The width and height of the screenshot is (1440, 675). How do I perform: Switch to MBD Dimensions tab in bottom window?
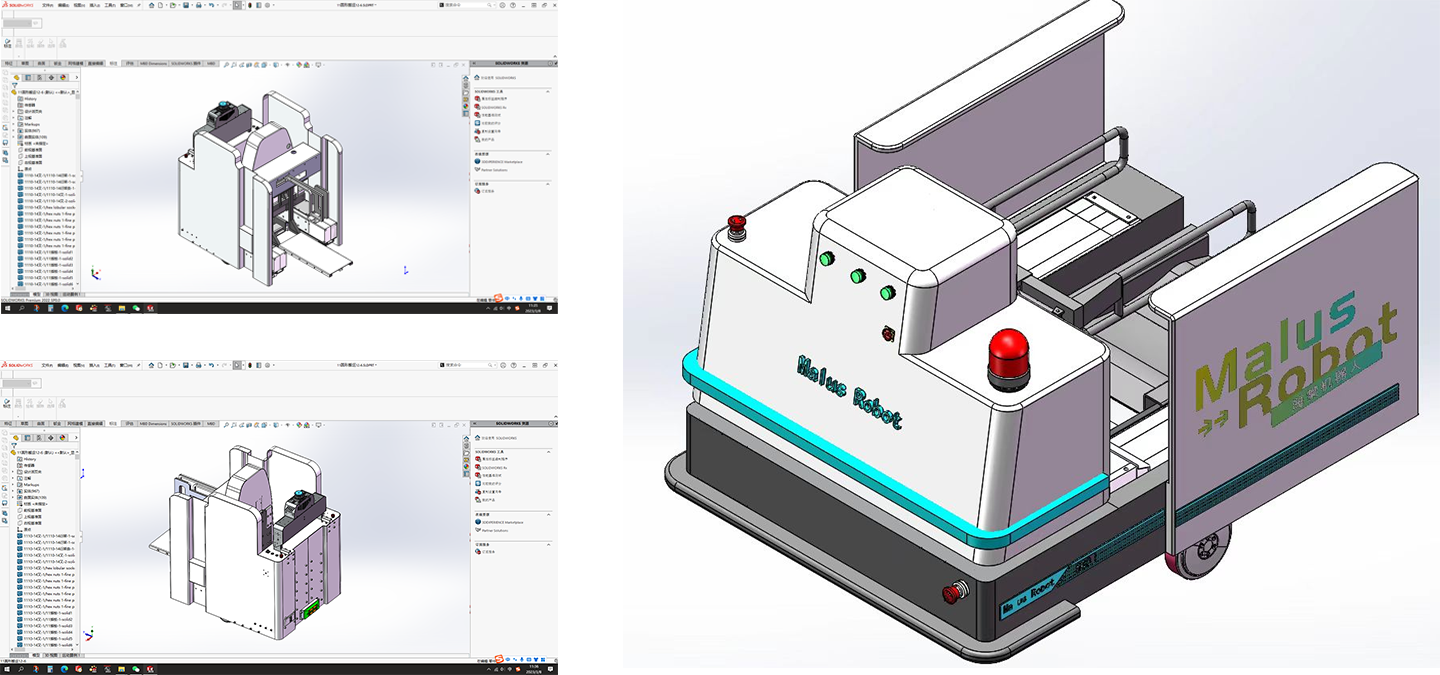point(153,425)
